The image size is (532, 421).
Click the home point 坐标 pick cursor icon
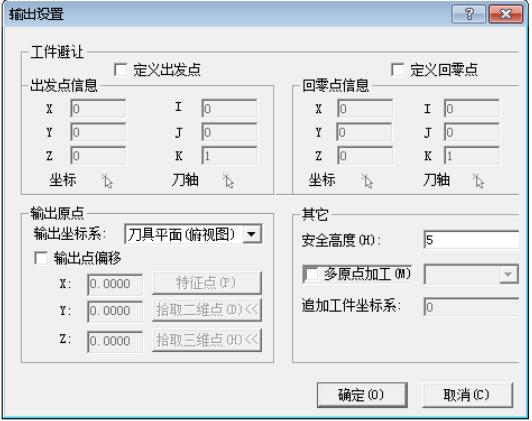367,181
